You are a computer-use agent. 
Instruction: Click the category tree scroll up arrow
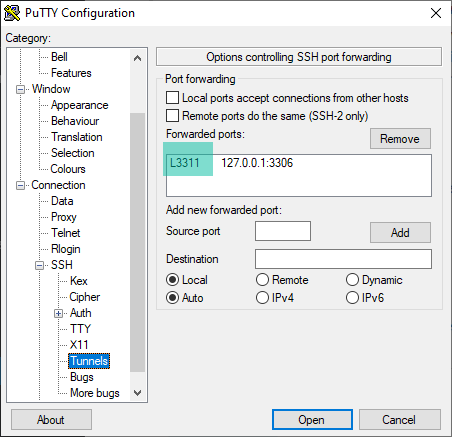[137, 58]
